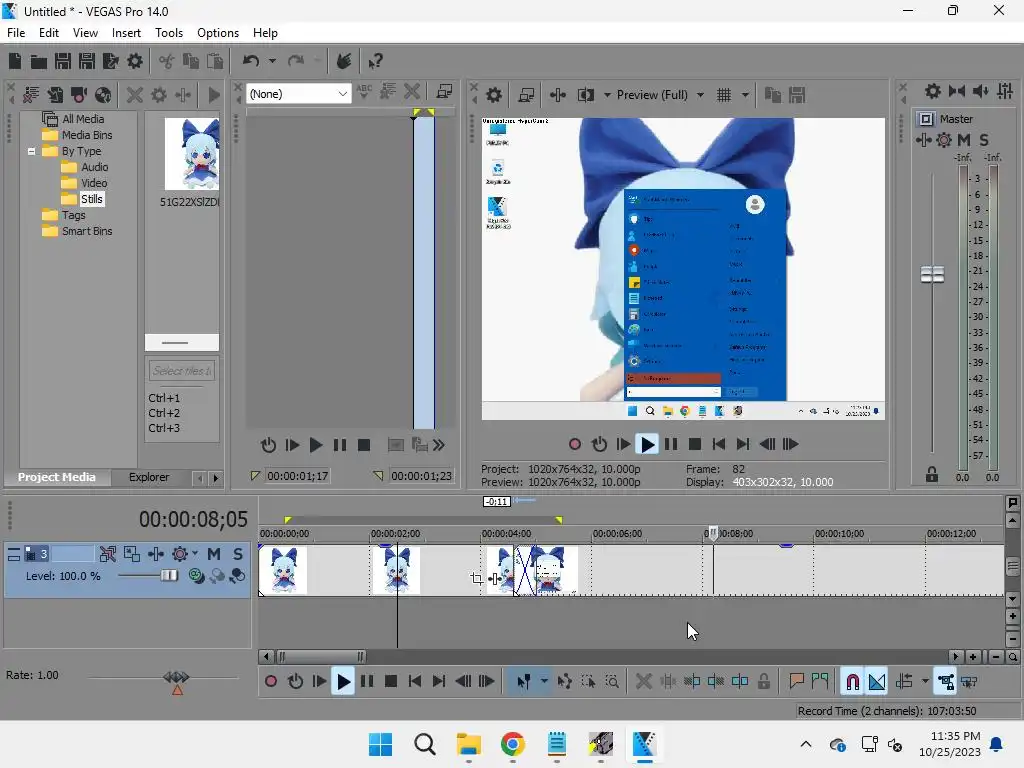Open the File menu

click(x=16, y=33)
